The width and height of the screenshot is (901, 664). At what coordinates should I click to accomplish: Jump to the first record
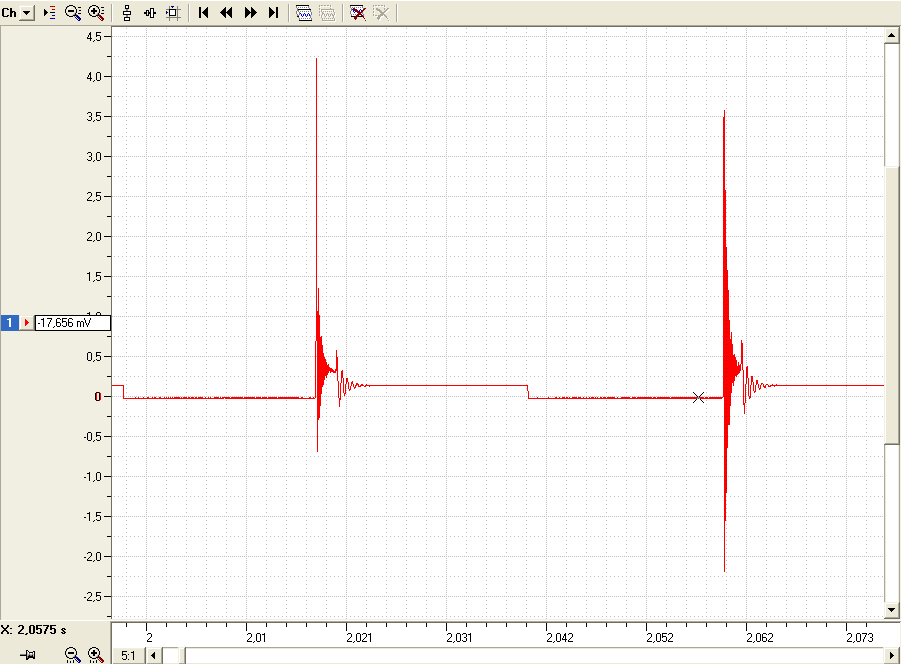tap(203, 13)
